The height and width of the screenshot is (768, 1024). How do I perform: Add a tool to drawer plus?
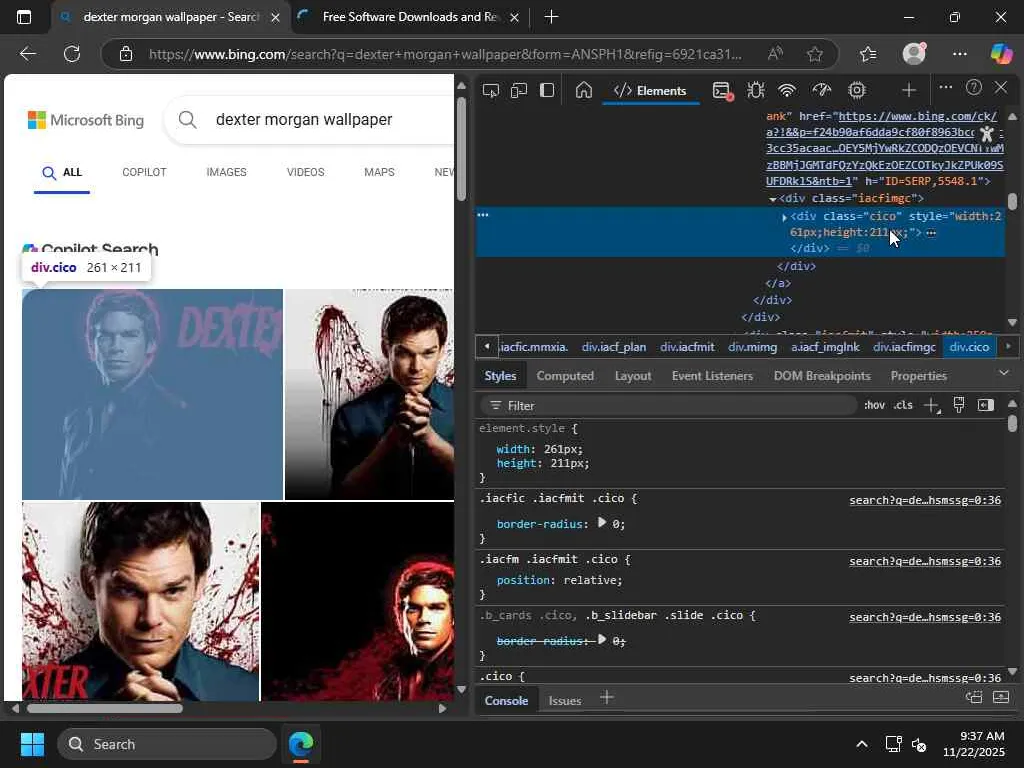click(607, 697)
